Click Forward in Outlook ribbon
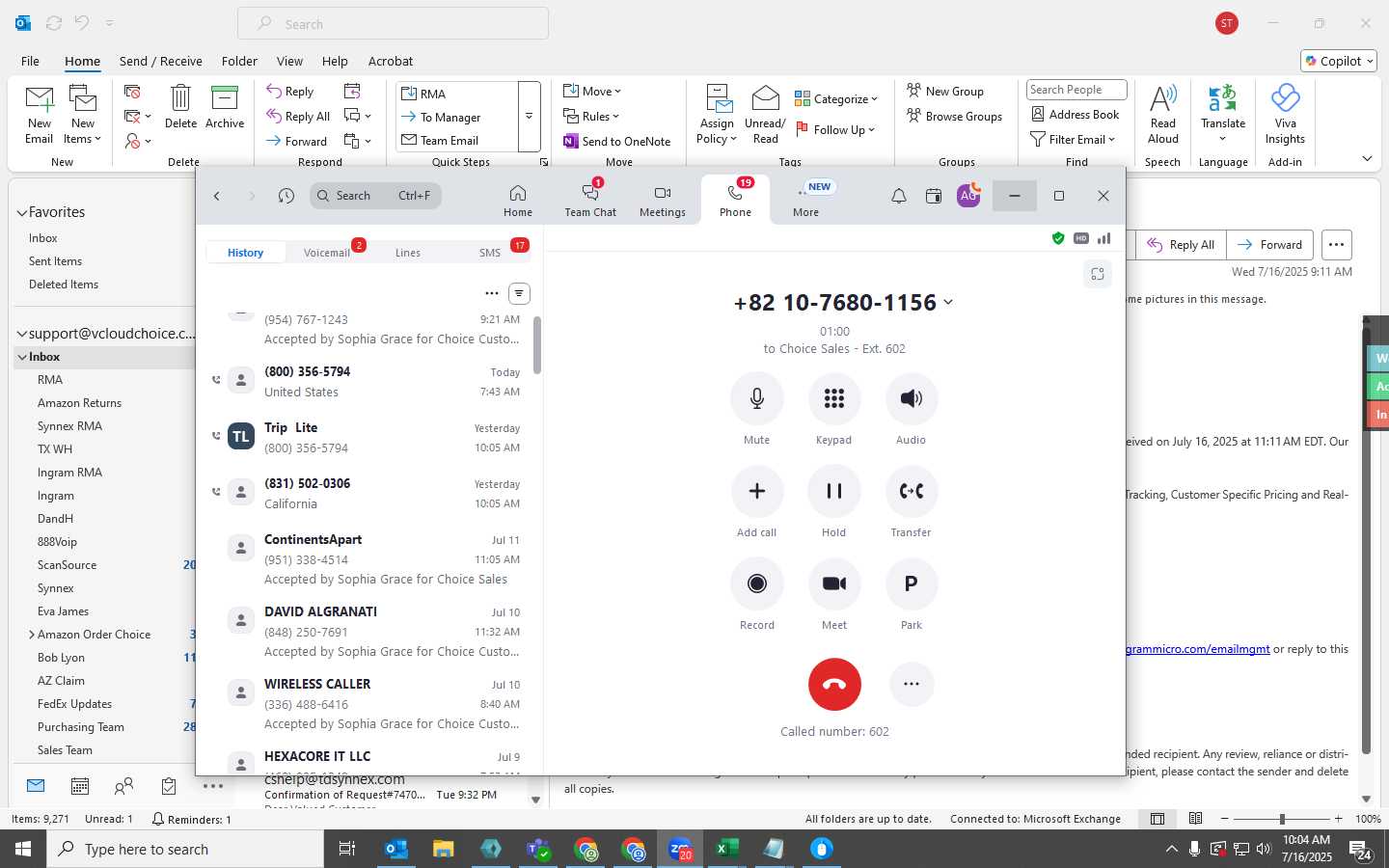The image size is (1389, 868). coord(296,141)
